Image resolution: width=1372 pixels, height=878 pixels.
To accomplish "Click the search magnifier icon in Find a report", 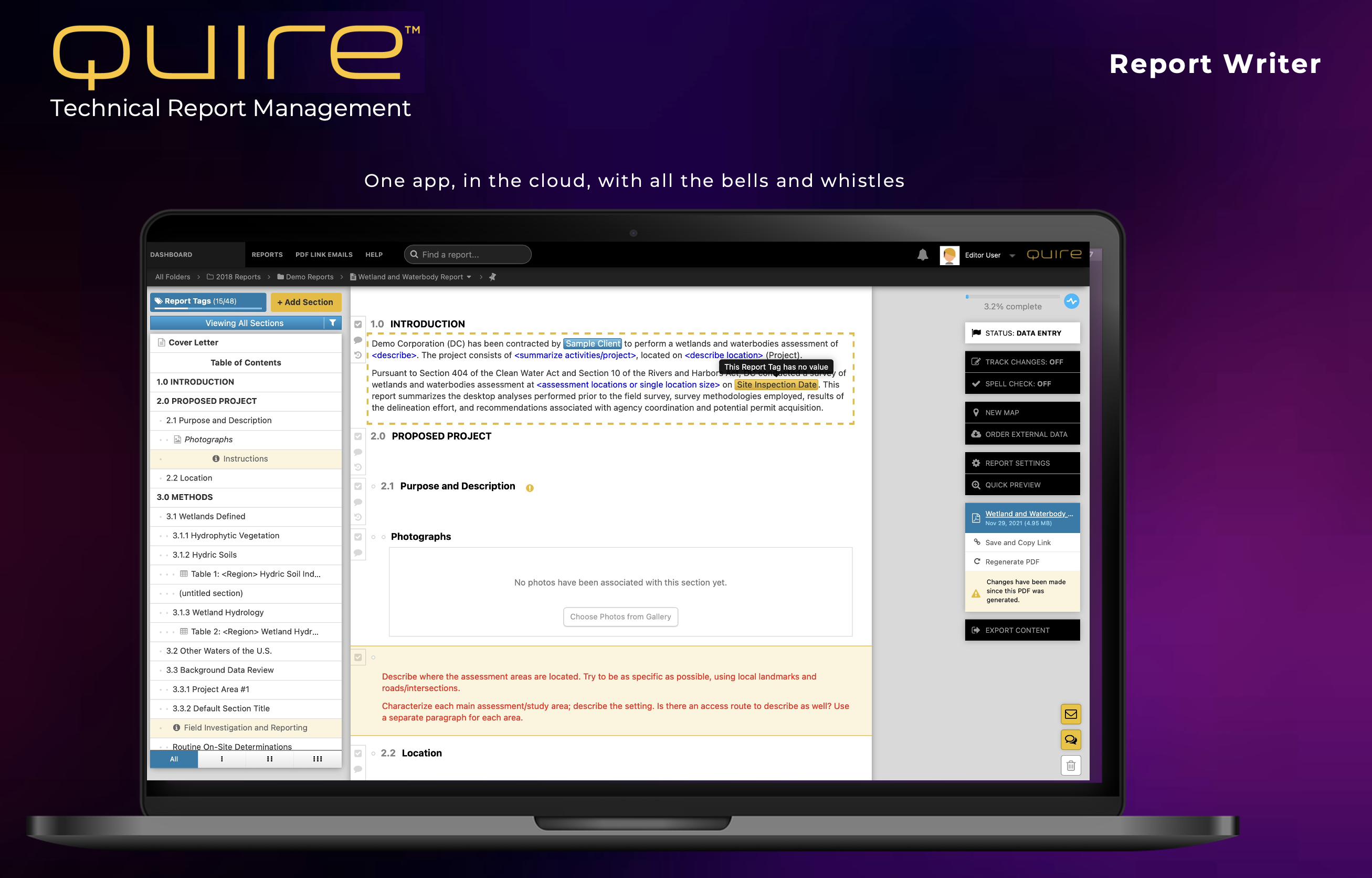I will (414, 255).
